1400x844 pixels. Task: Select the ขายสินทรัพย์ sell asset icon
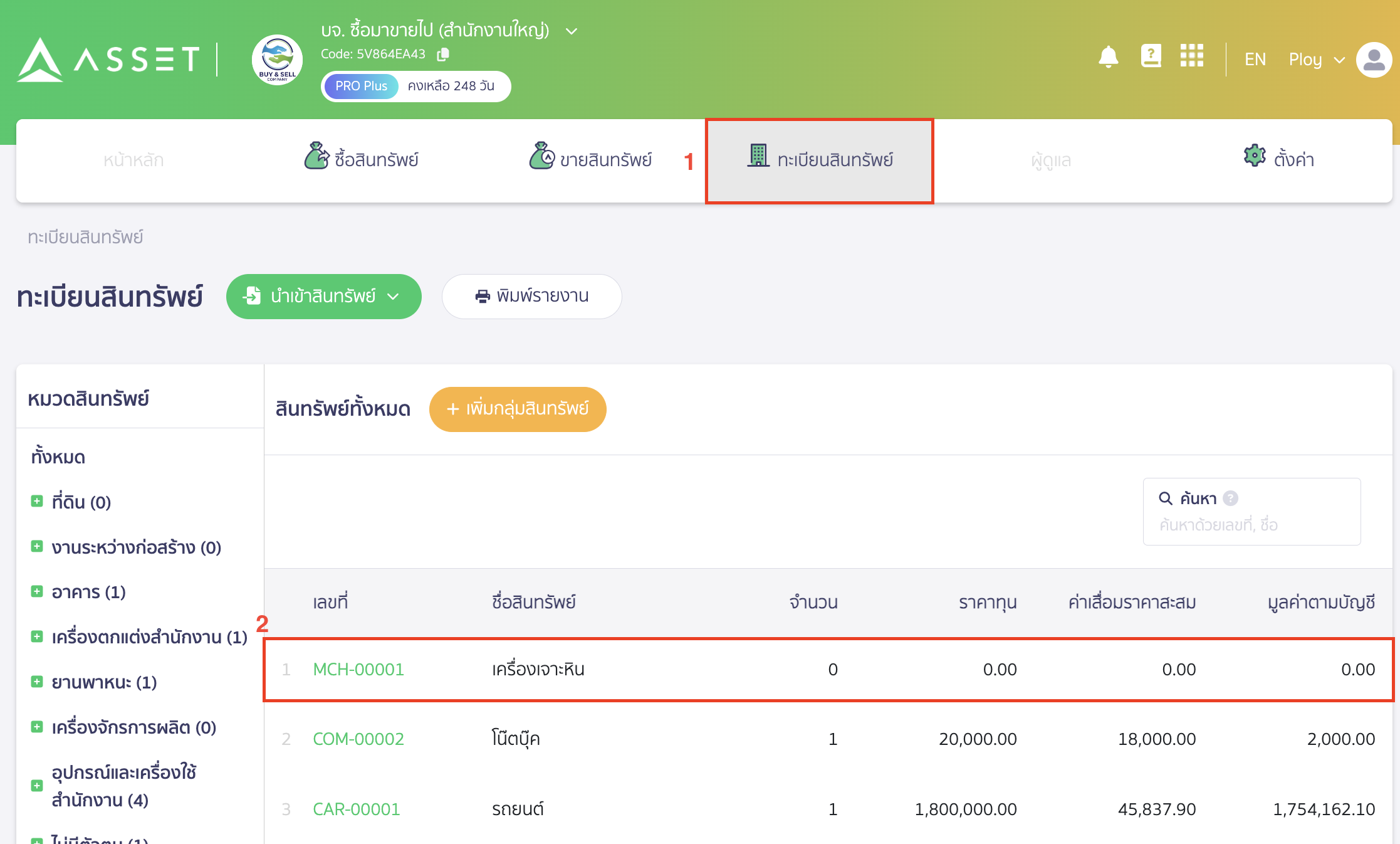[541, 157]
